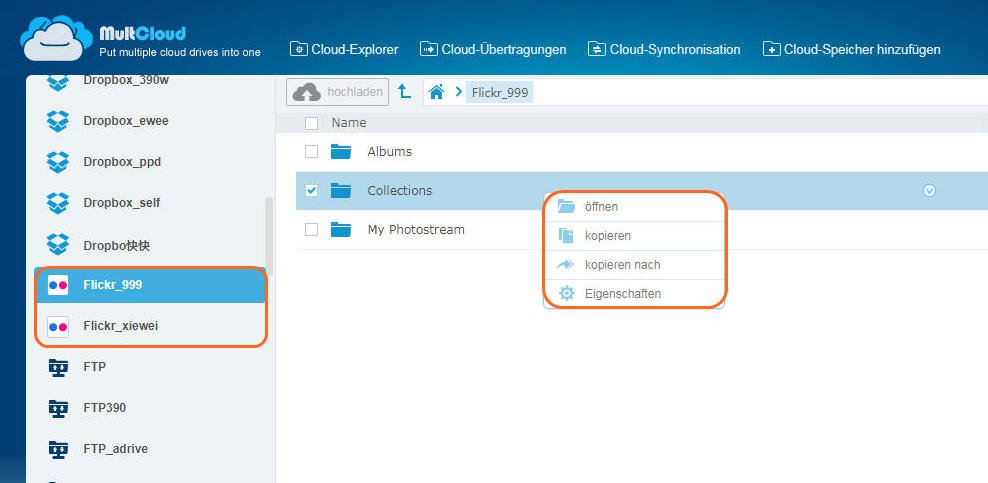Open the My Photostream folder name
Viewport: 988px width, 483px height.
[x=416, y=230]
